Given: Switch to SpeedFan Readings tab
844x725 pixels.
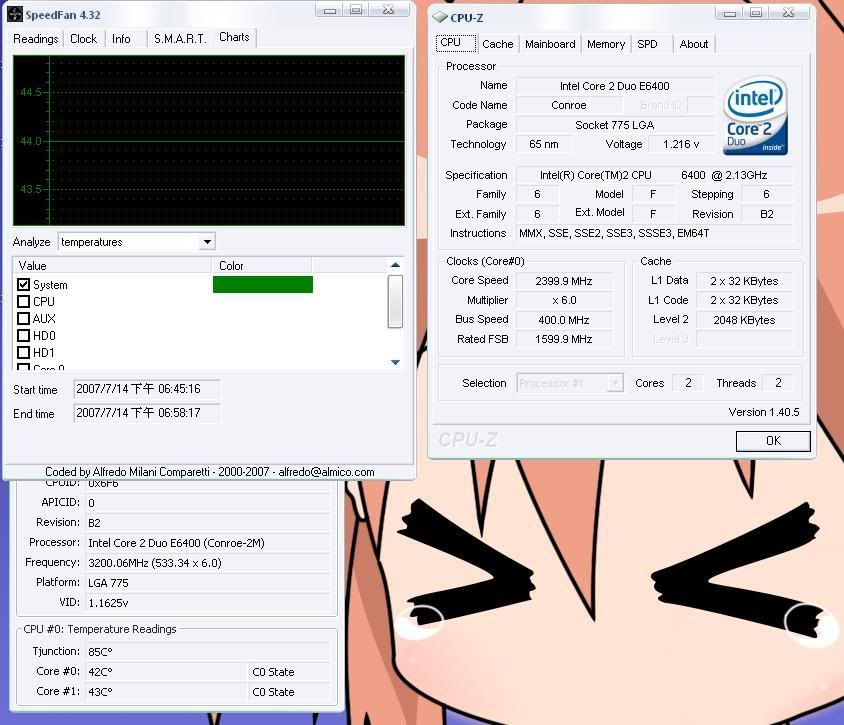Looking at the screenshot, I should [x=36, y=39].
